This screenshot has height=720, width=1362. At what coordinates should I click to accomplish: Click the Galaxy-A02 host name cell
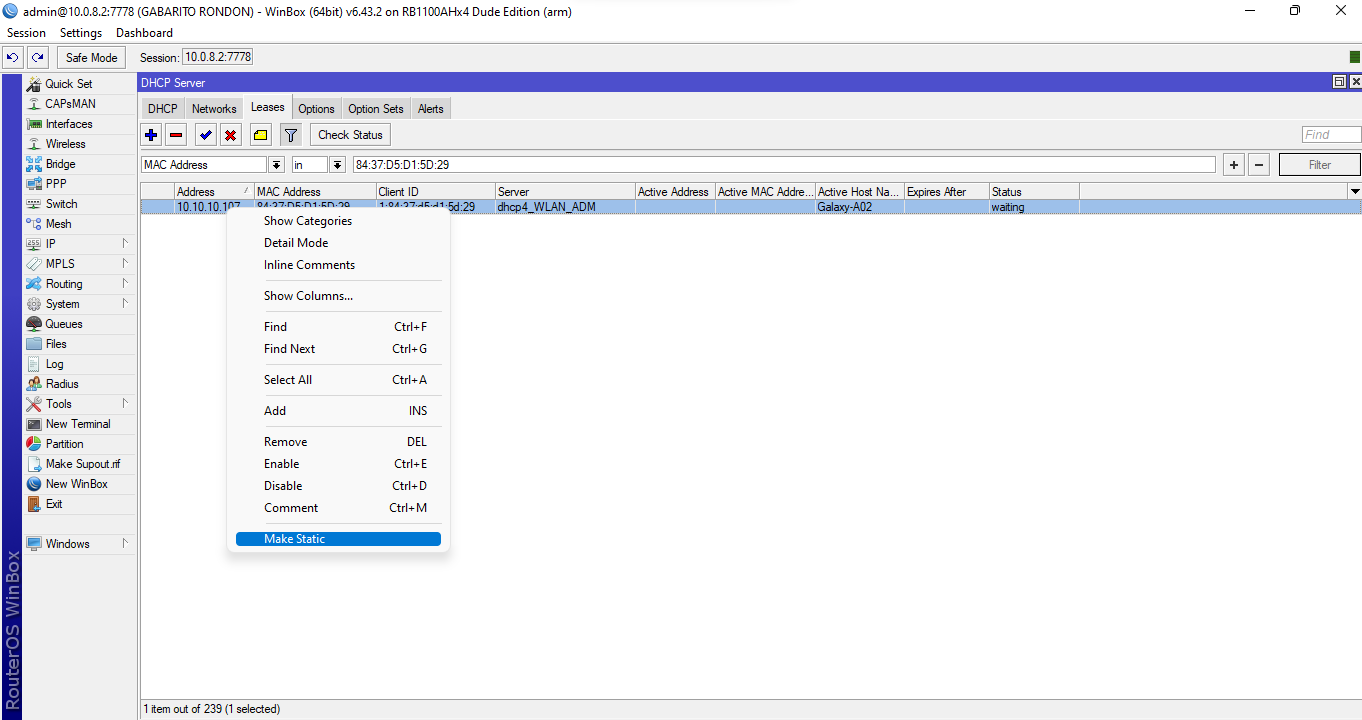859,207
